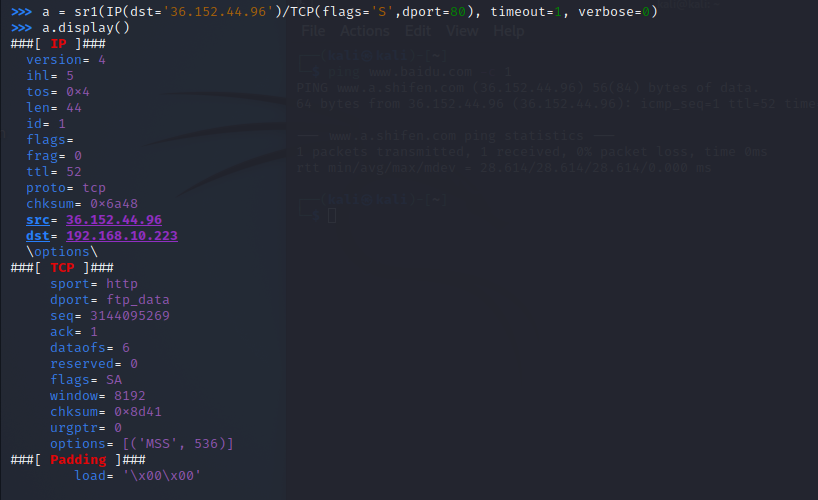The height and width of the screenshot is (500, 818).
Task: Click the 'rtt min/avg/max/mdev' line in background
Action: click(503, 168)
